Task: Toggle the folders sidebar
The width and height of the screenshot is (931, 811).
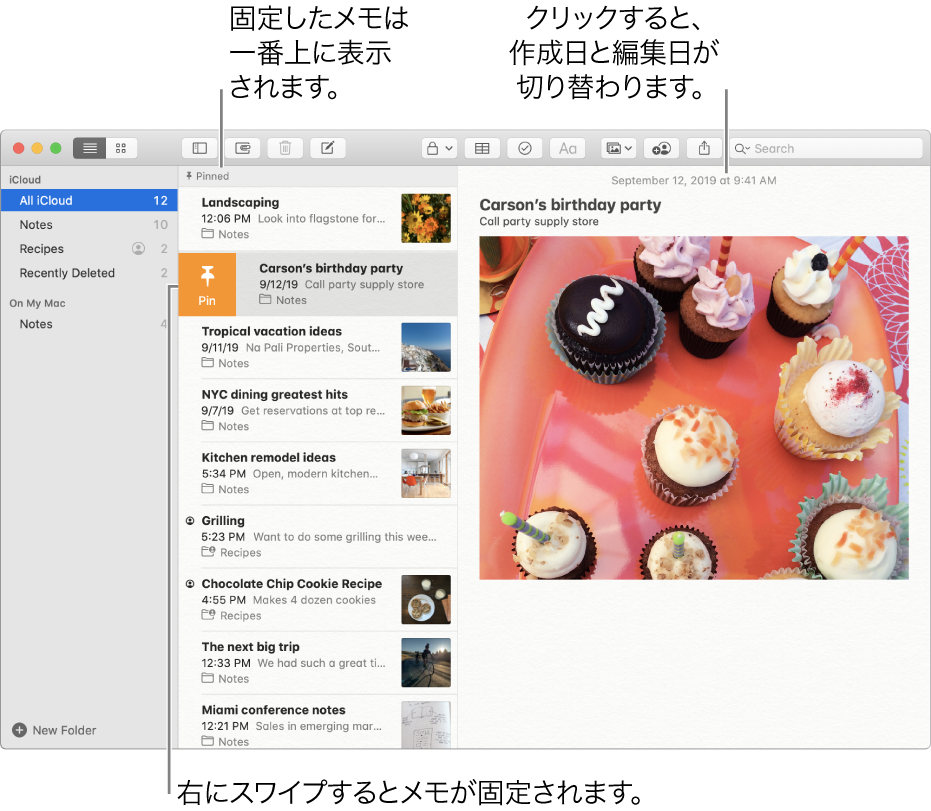Action: [x=200, y=148]
